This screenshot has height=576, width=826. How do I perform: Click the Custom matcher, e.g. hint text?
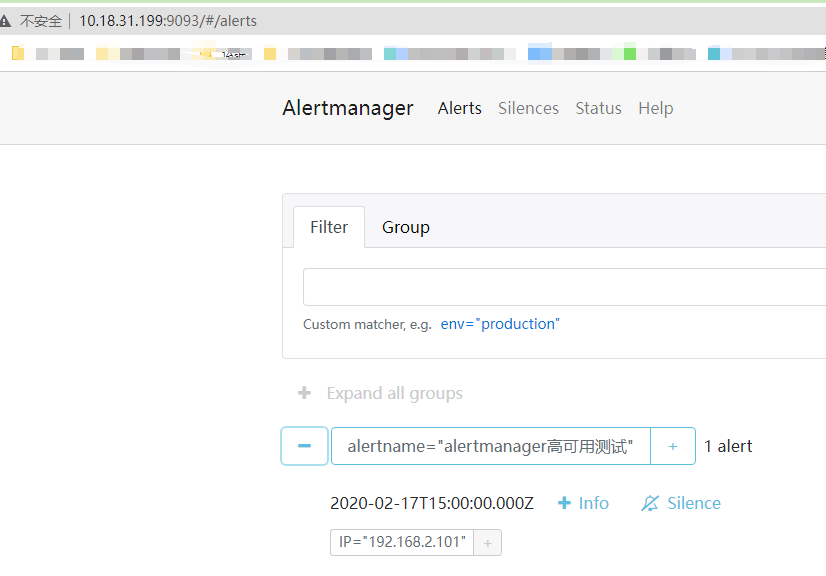[x=367, y=324]
